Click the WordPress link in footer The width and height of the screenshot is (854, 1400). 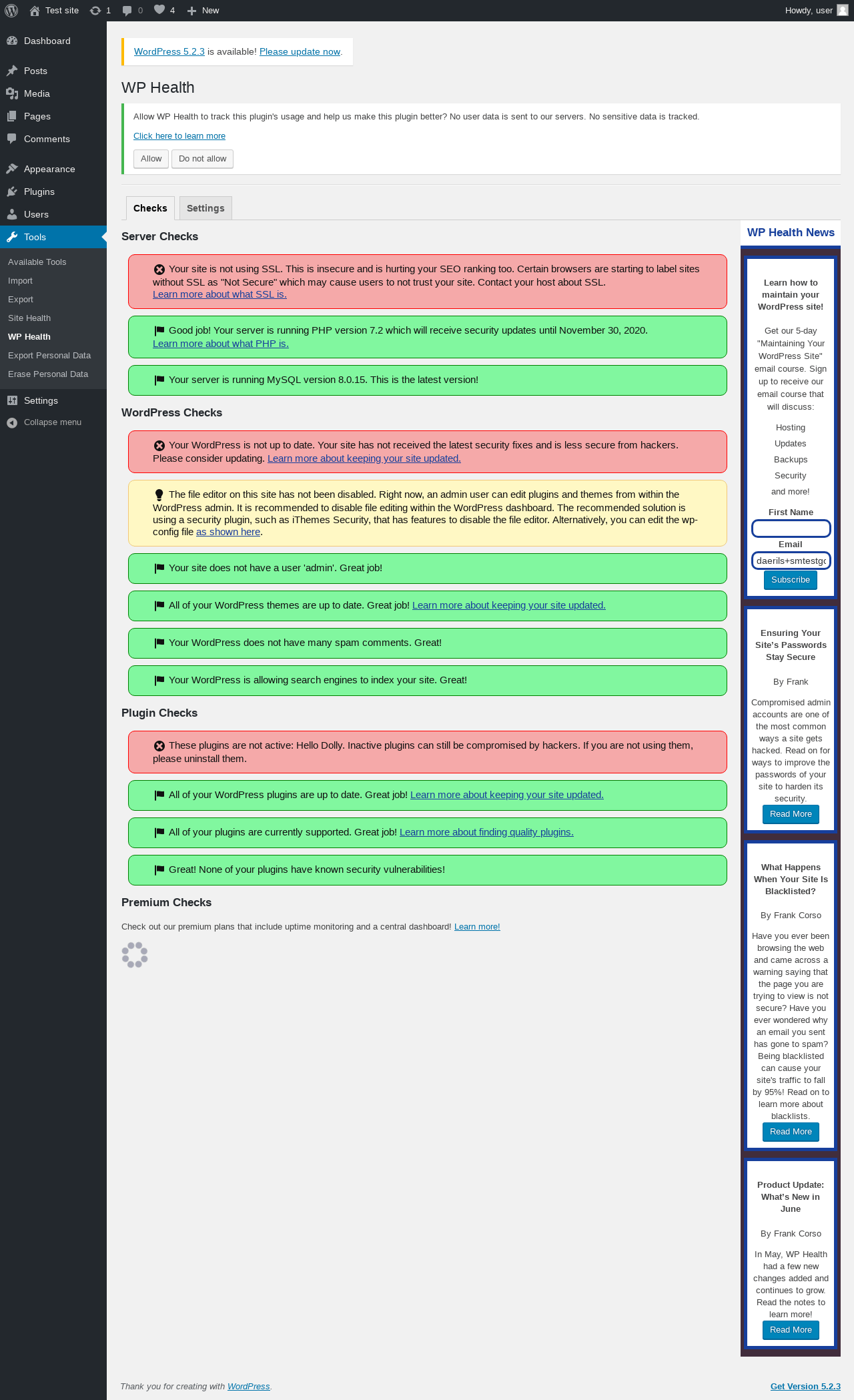click(248, 1386)
